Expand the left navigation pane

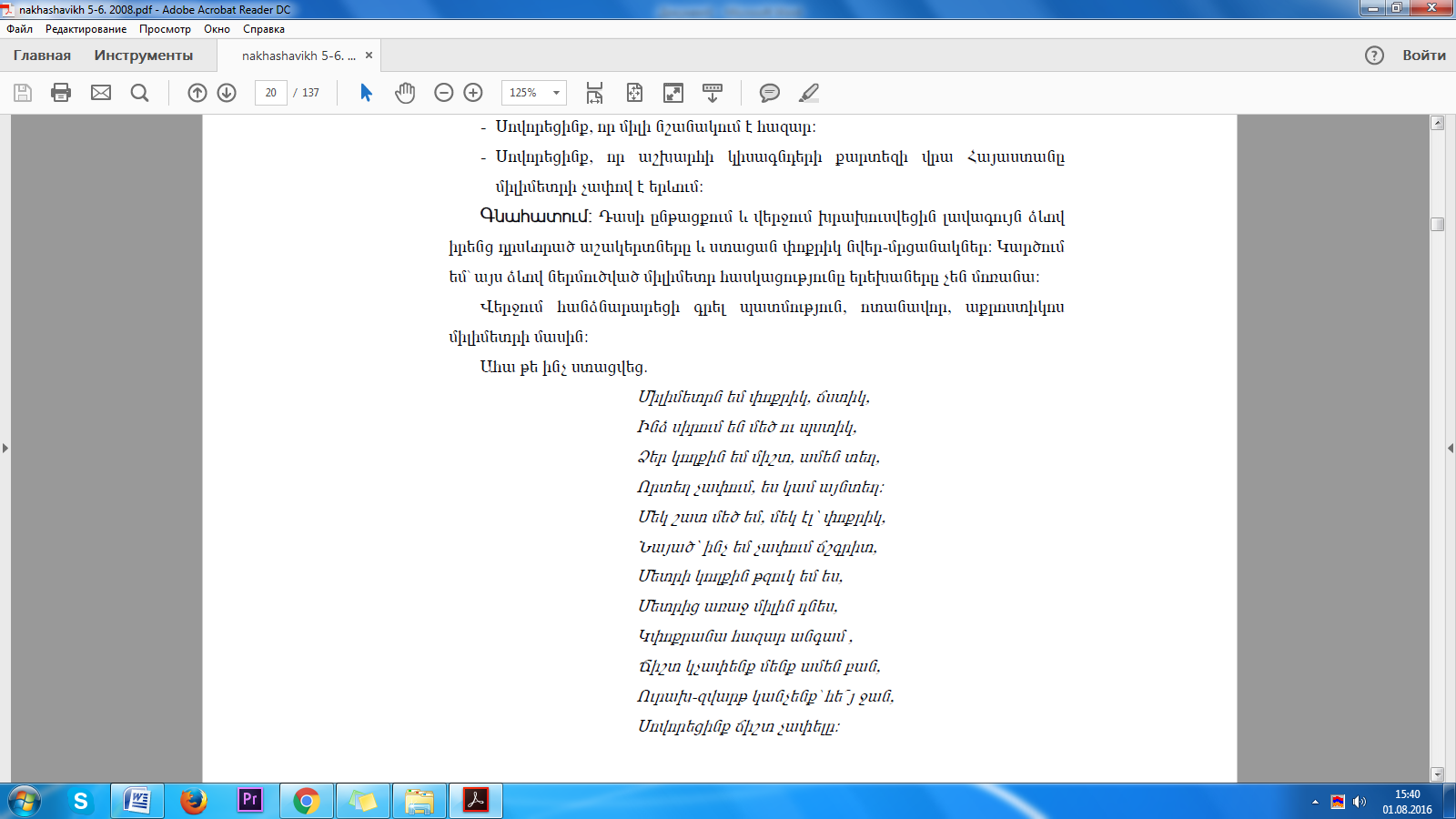coord(5,448)
